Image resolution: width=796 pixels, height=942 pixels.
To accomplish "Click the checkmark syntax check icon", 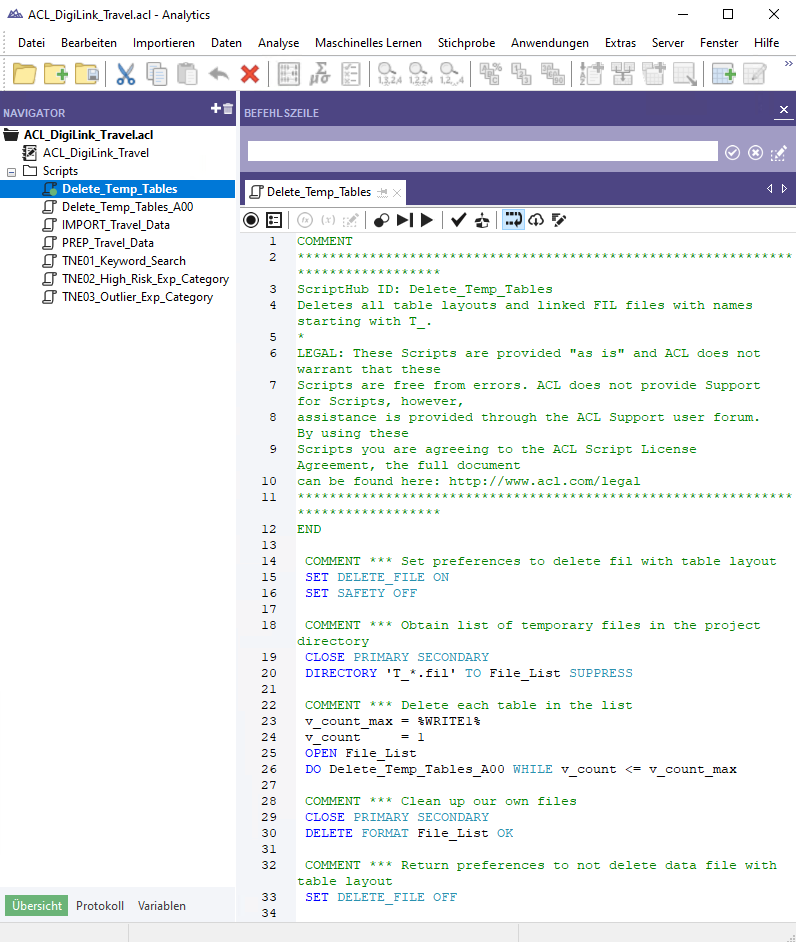I will point(459,220).
